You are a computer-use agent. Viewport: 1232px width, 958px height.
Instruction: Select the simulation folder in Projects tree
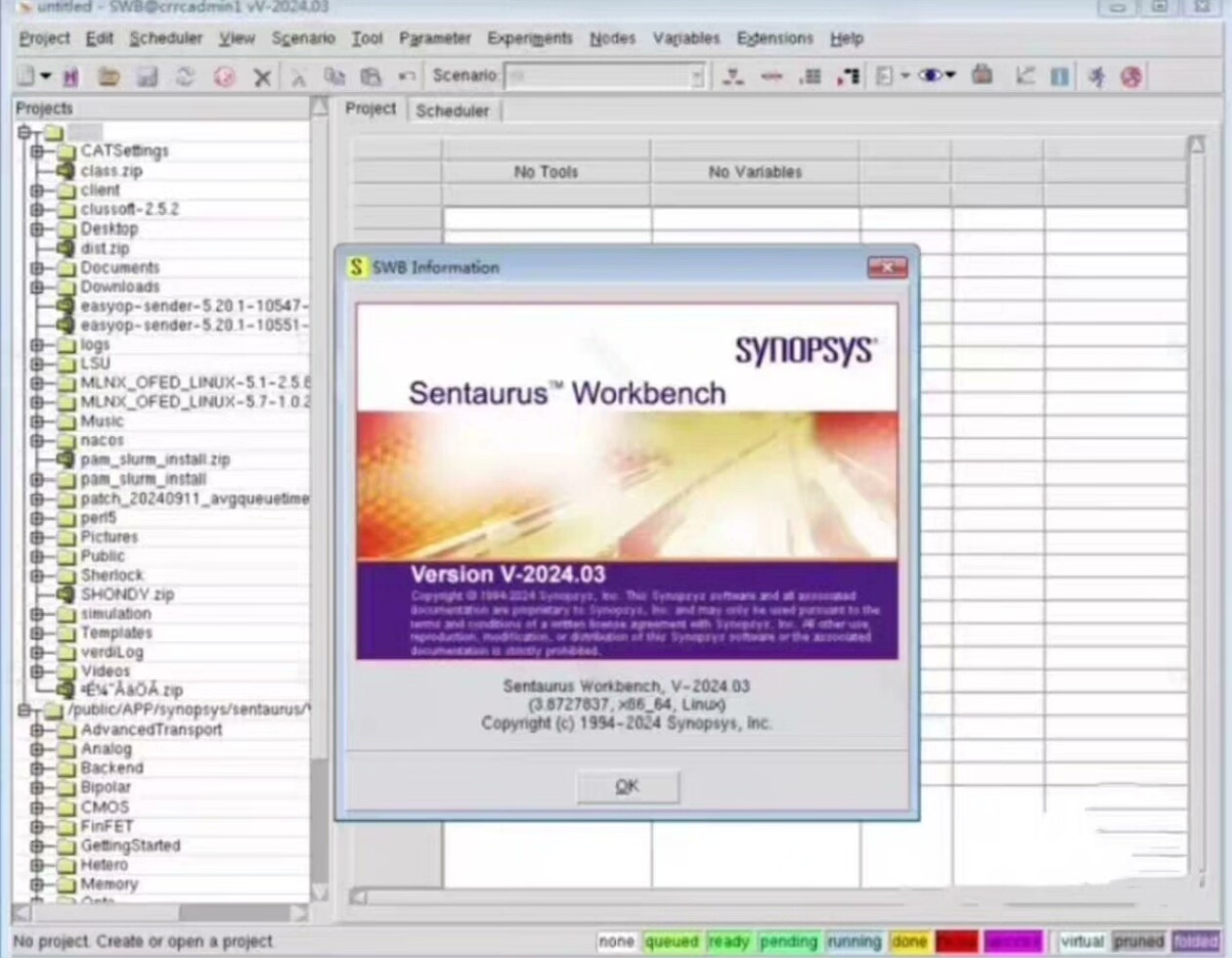(x=115, y=614)
